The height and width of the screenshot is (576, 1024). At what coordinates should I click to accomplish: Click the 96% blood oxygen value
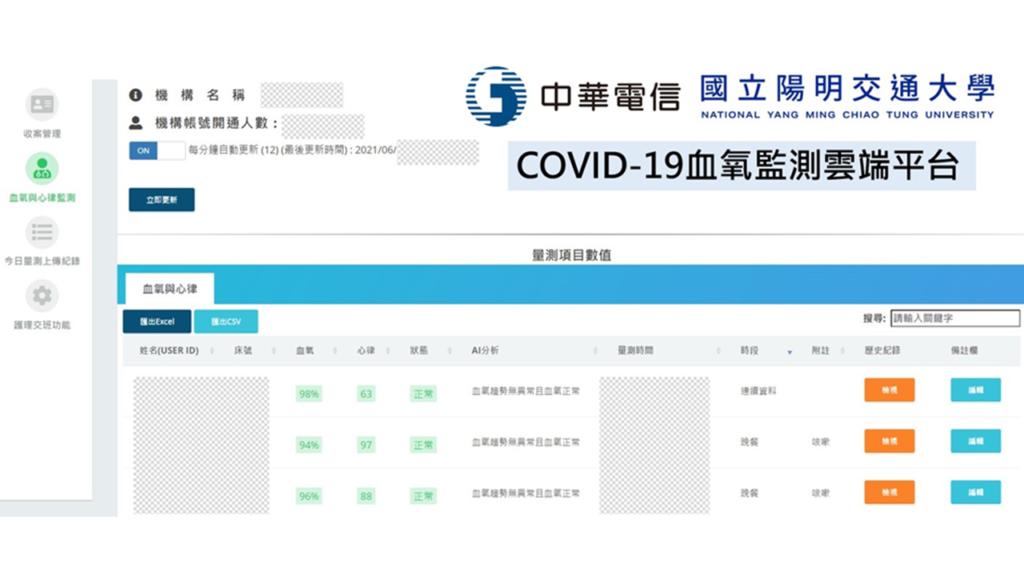coord(309,496)
